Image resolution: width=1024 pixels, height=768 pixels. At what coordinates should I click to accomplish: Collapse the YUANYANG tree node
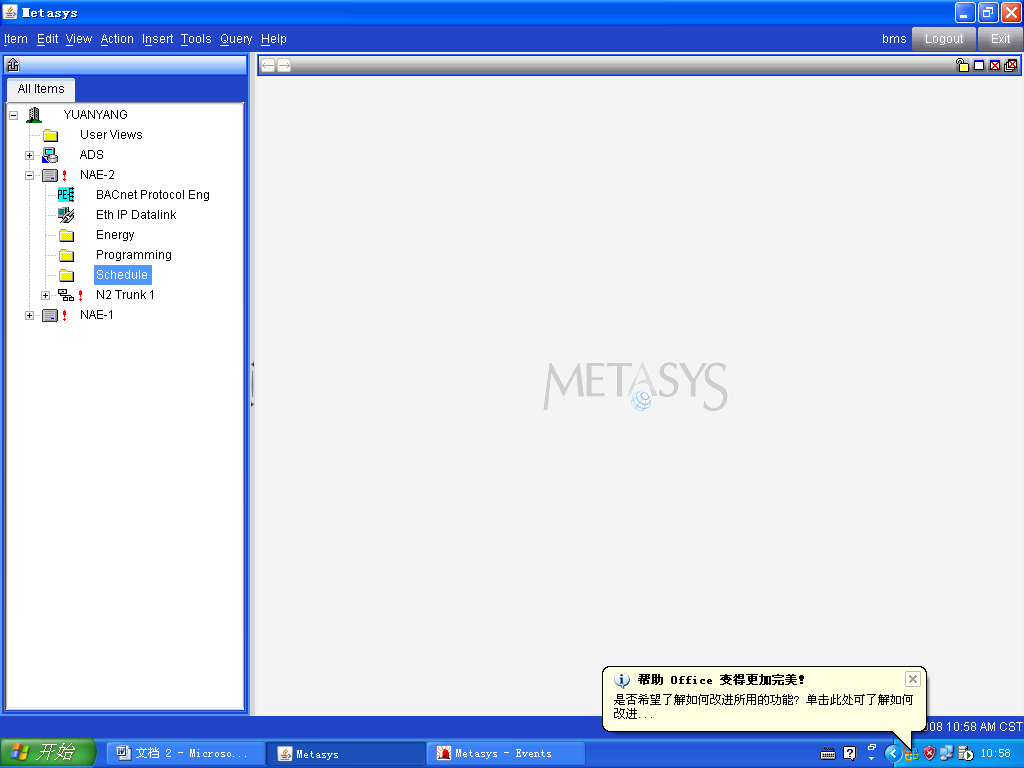(14, 115)
